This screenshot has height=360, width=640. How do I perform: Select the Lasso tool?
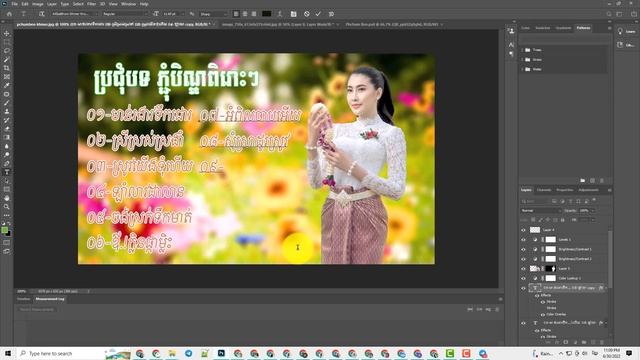tap(7, 51)
